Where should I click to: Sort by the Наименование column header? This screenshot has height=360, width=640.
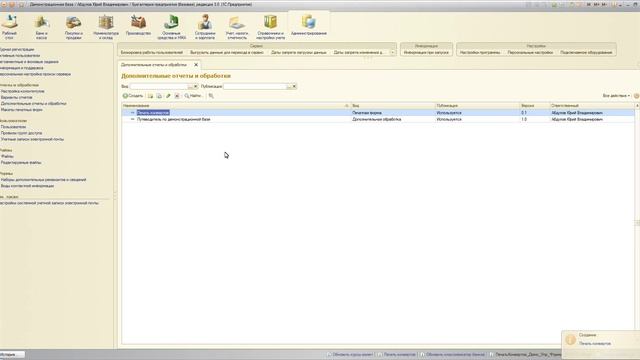coord(236,106)
